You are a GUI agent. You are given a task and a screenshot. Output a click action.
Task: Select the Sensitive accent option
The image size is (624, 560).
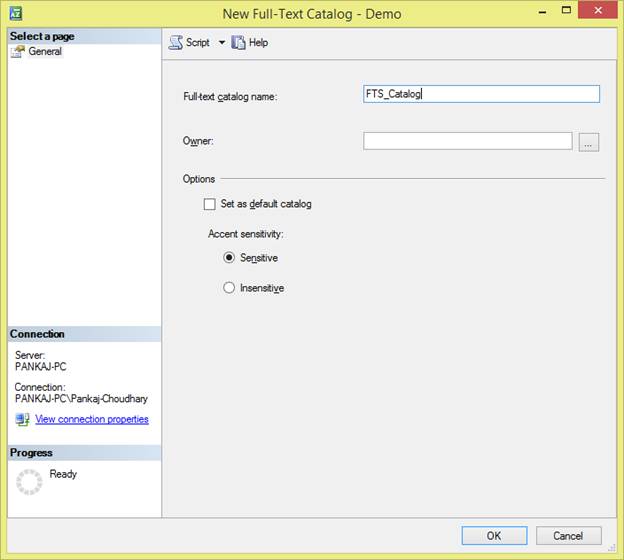(229, 258)
